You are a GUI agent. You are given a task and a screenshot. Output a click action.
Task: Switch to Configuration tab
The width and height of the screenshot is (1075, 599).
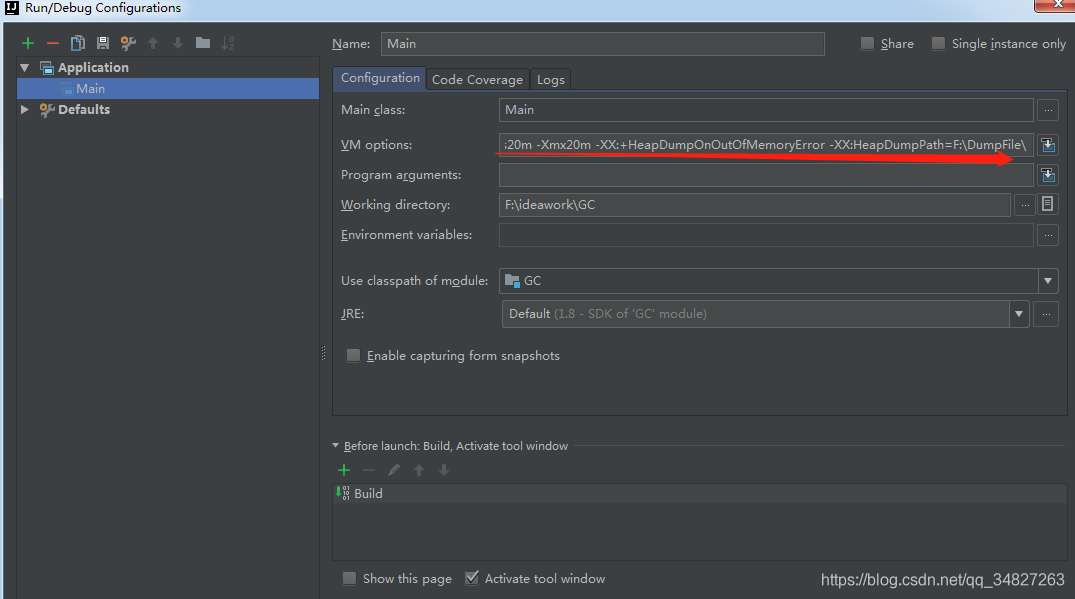coord(380,78)
